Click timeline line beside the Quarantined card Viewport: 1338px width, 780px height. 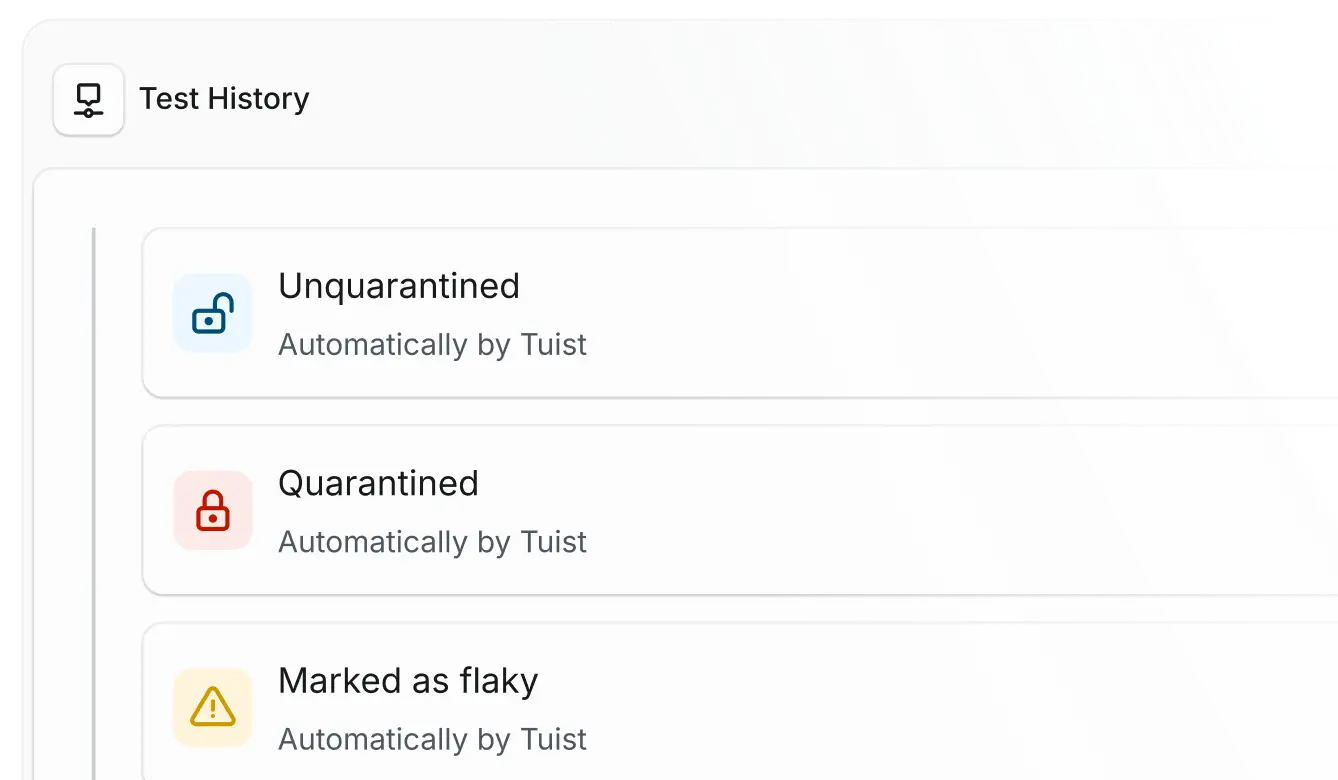[x=94, y=510]
